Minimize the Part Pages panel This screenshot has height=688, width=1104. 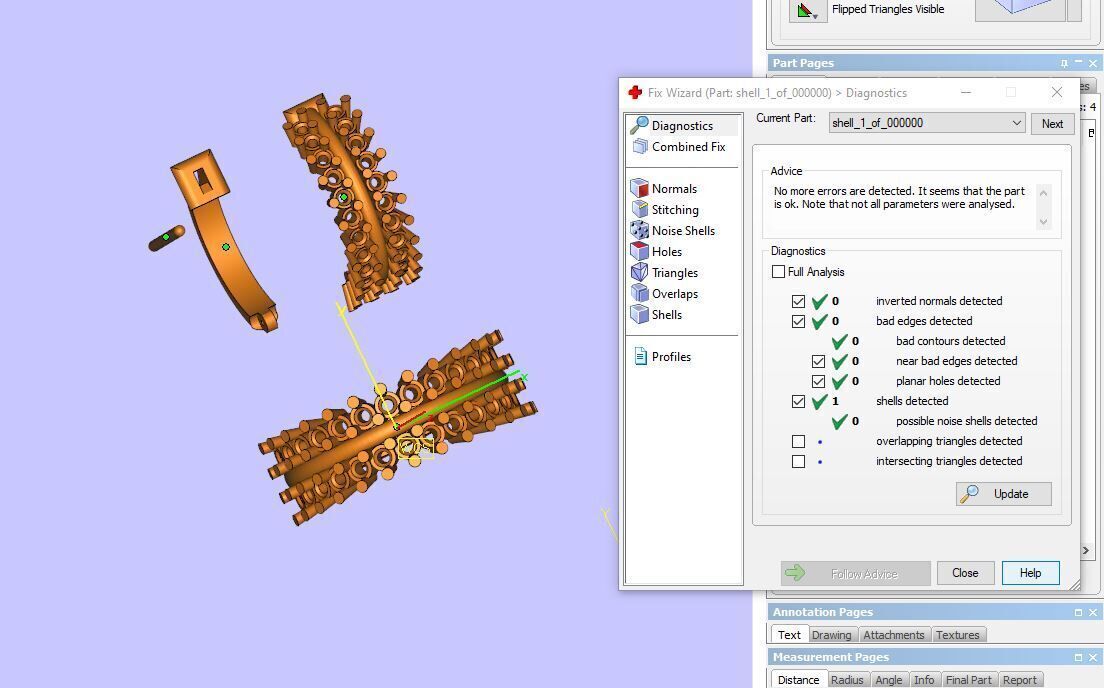pyautogui.click(x=1078, y=63)
